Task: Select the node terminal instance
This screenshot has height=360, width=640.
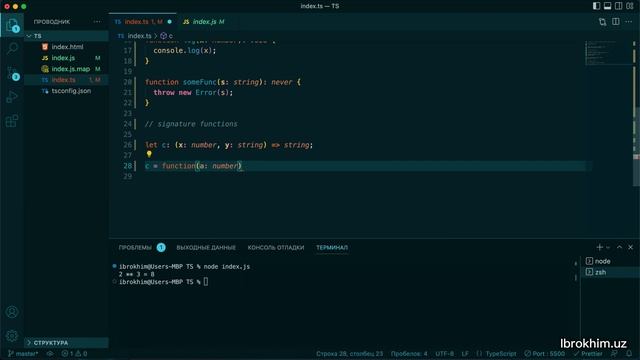Action: pyautogui.click(x=611, y=261)
